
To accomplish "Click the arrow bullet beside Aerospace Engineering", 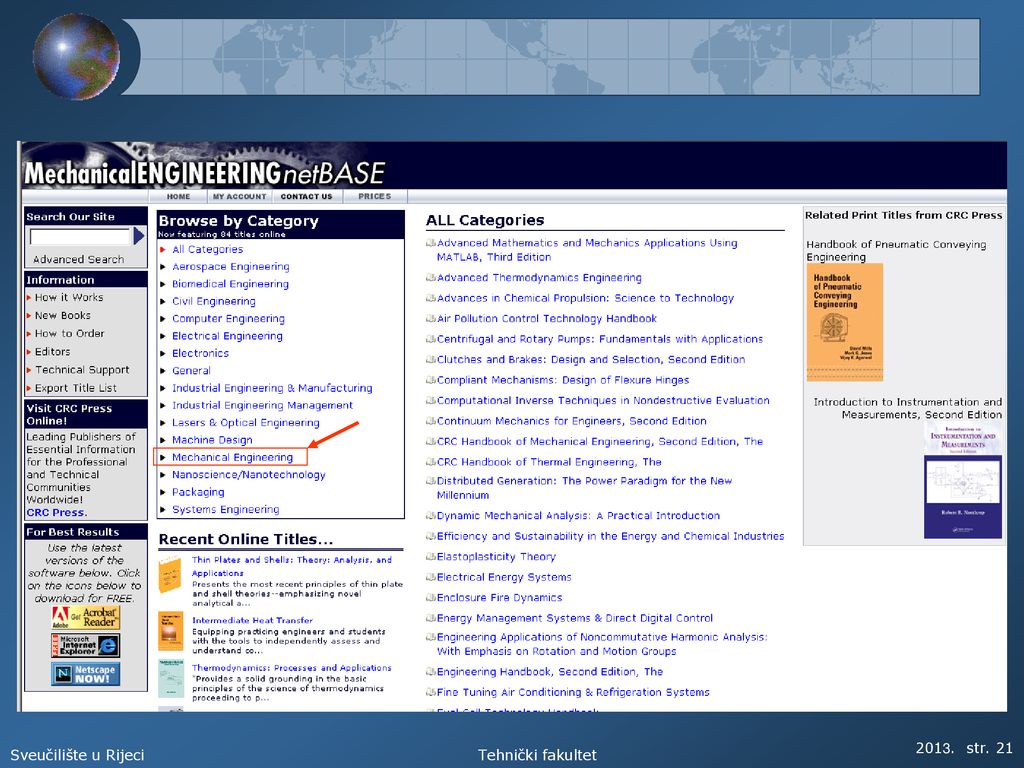I will tap(163, 267).
